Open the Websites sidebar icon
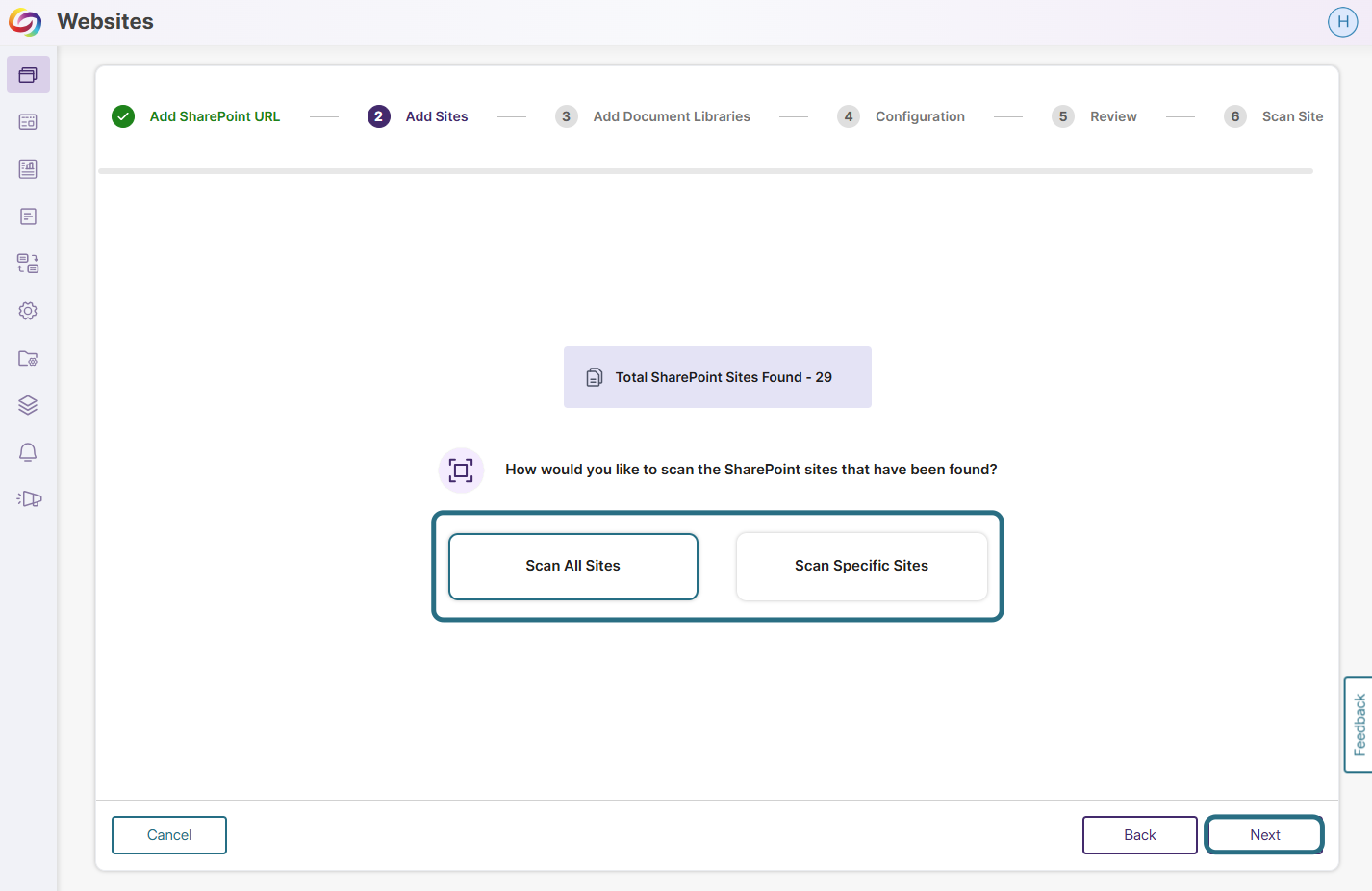The image size is (1372, 891). (28, 75)
